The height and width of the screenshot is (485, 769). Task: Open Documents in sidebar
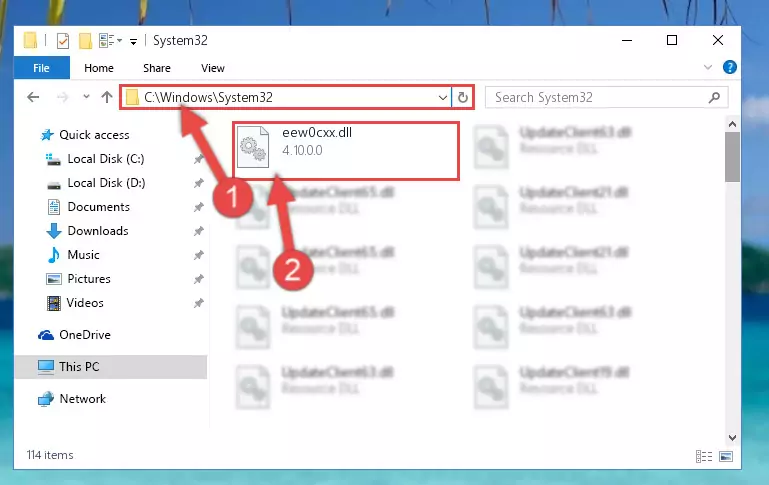(x=98, y=207)
